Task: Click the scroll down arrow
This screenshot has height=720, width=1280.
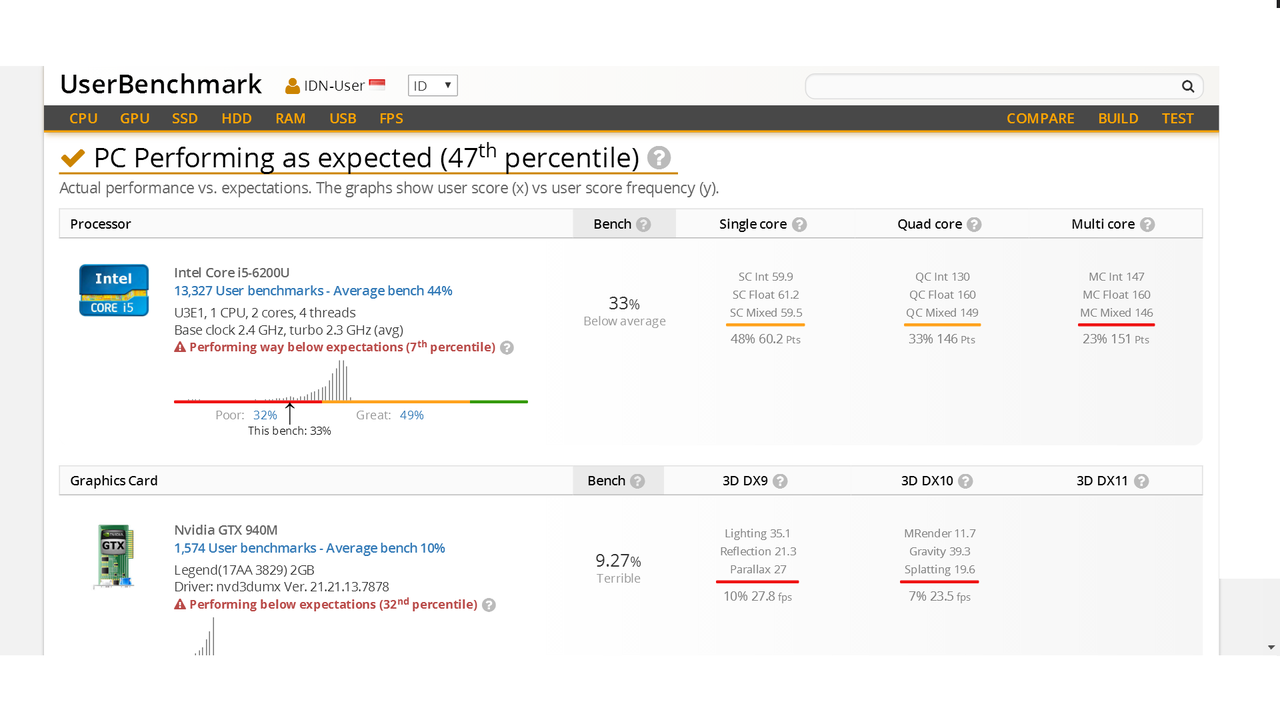Action: [x=1271, y=647]
